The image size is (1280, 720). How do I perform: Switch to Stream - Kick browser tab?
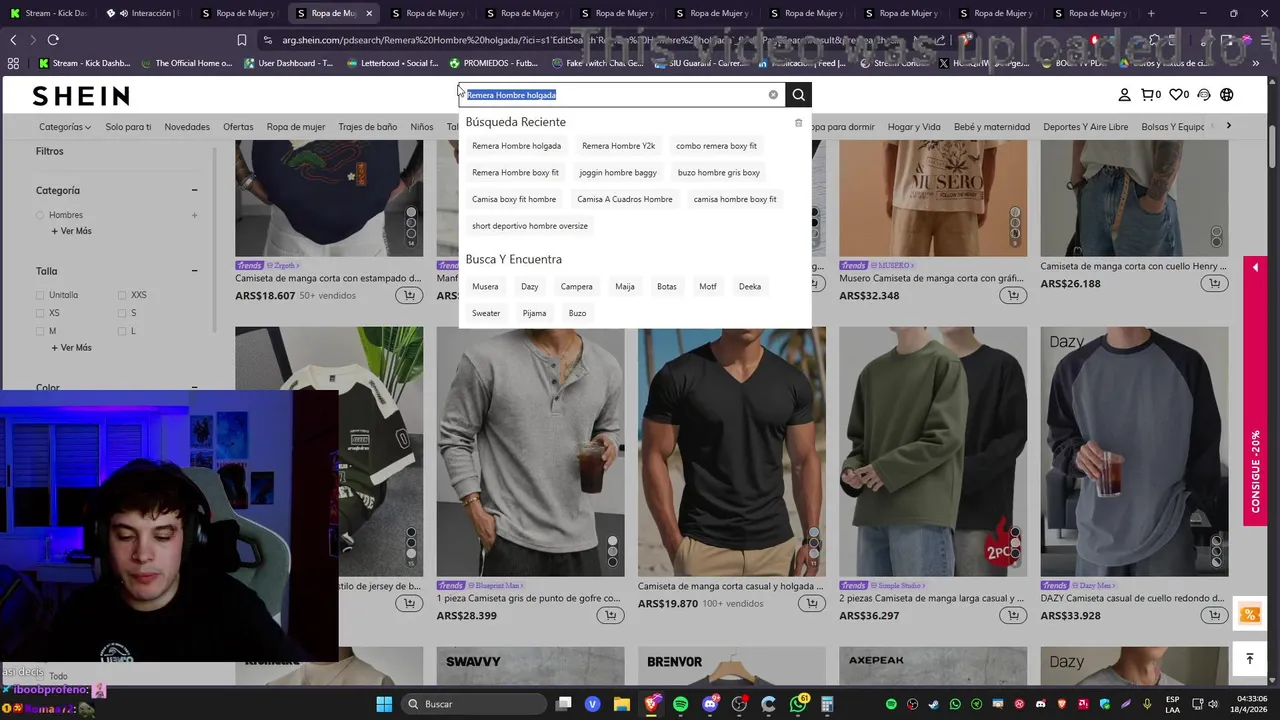(x=50, y=13)
